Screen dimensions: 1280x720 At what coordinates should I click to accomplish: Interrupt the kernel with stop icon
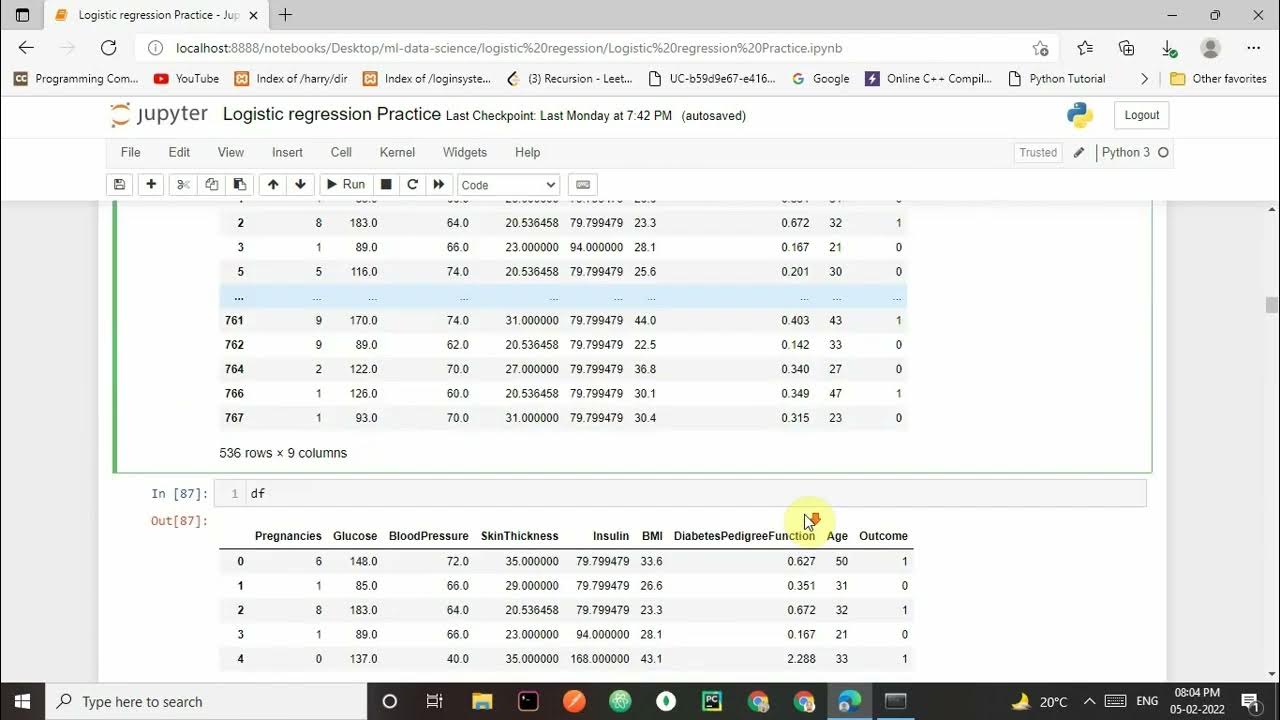pyautogui.click(x=386, y=184)
